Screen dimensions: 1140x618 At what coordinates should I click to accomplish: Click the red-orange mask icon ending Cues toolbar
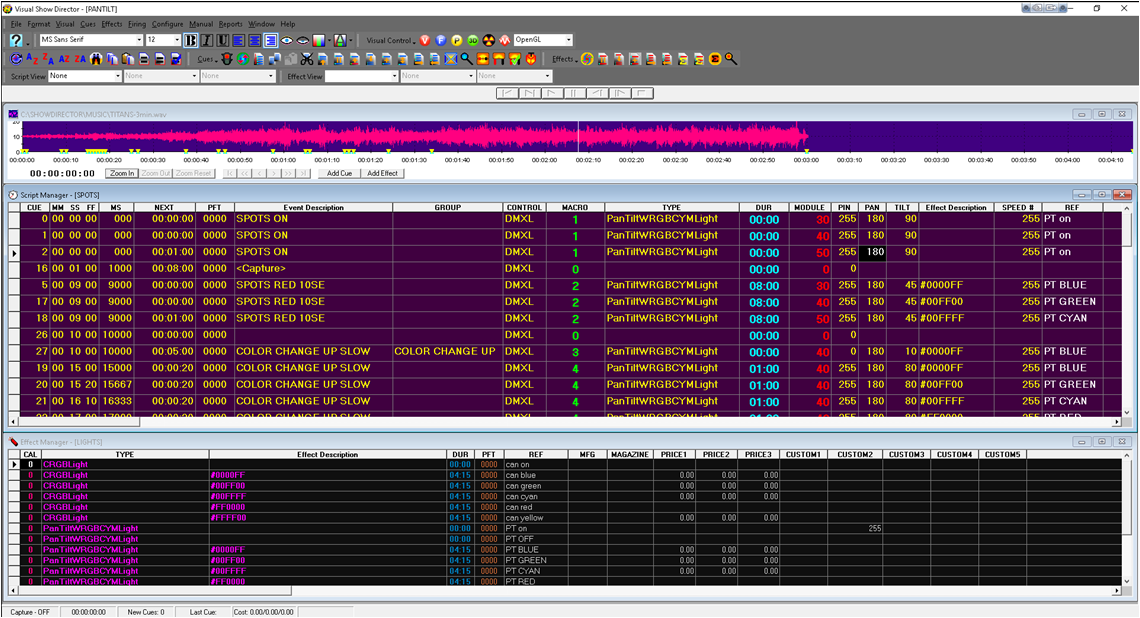[x=531, y=59]
